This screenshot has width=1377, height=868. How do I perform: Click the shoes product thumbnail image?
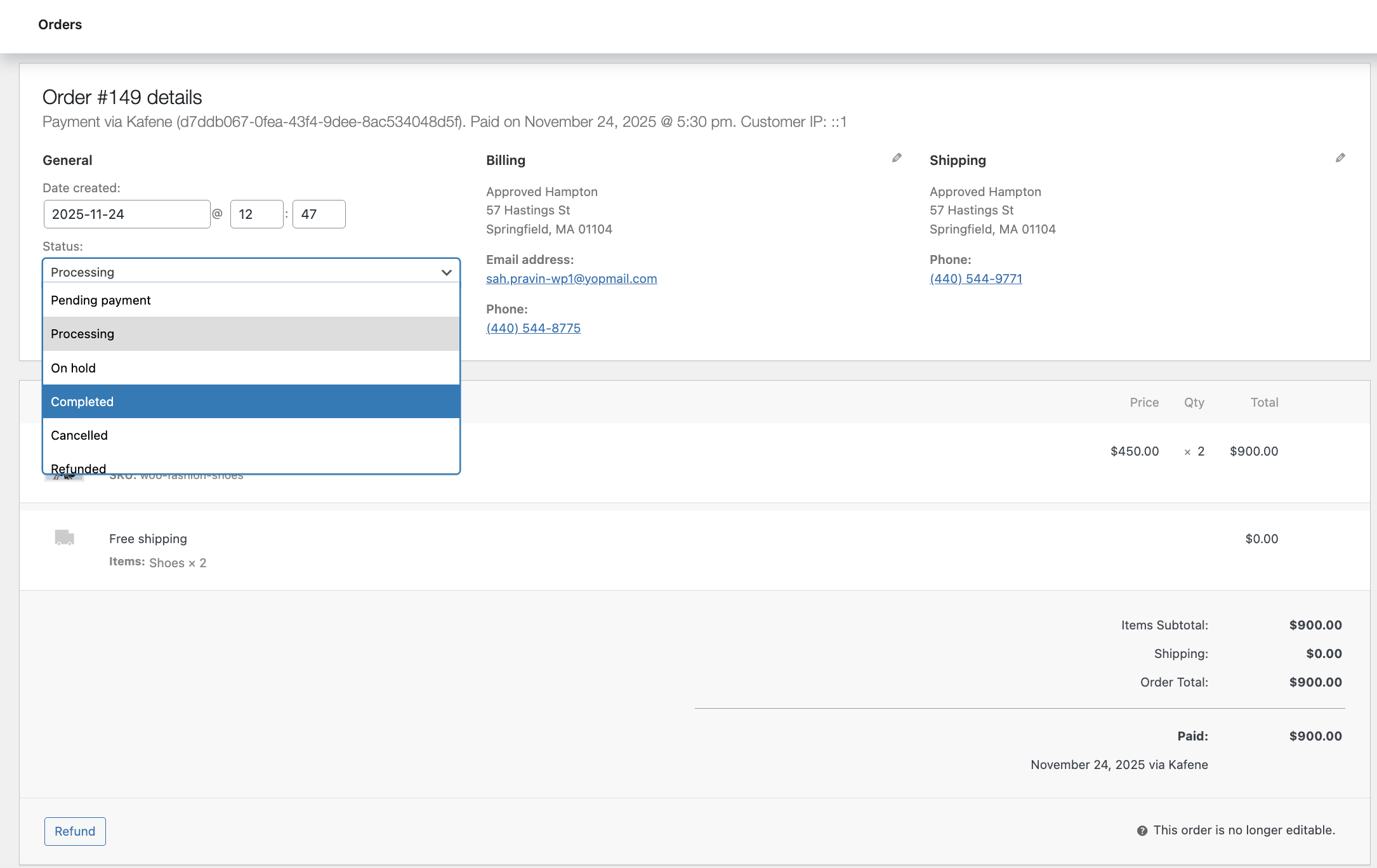tap(64, 477)
